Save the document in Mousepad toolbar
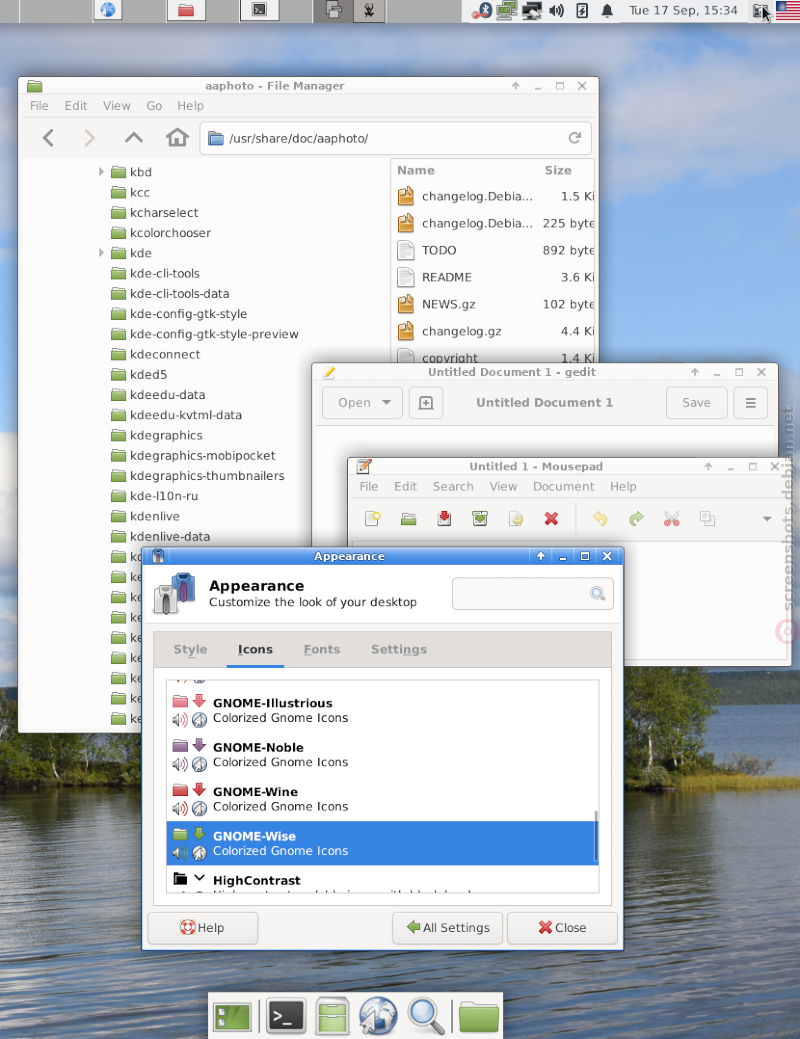The image size is (800, 1039). [x=444, y=518]
